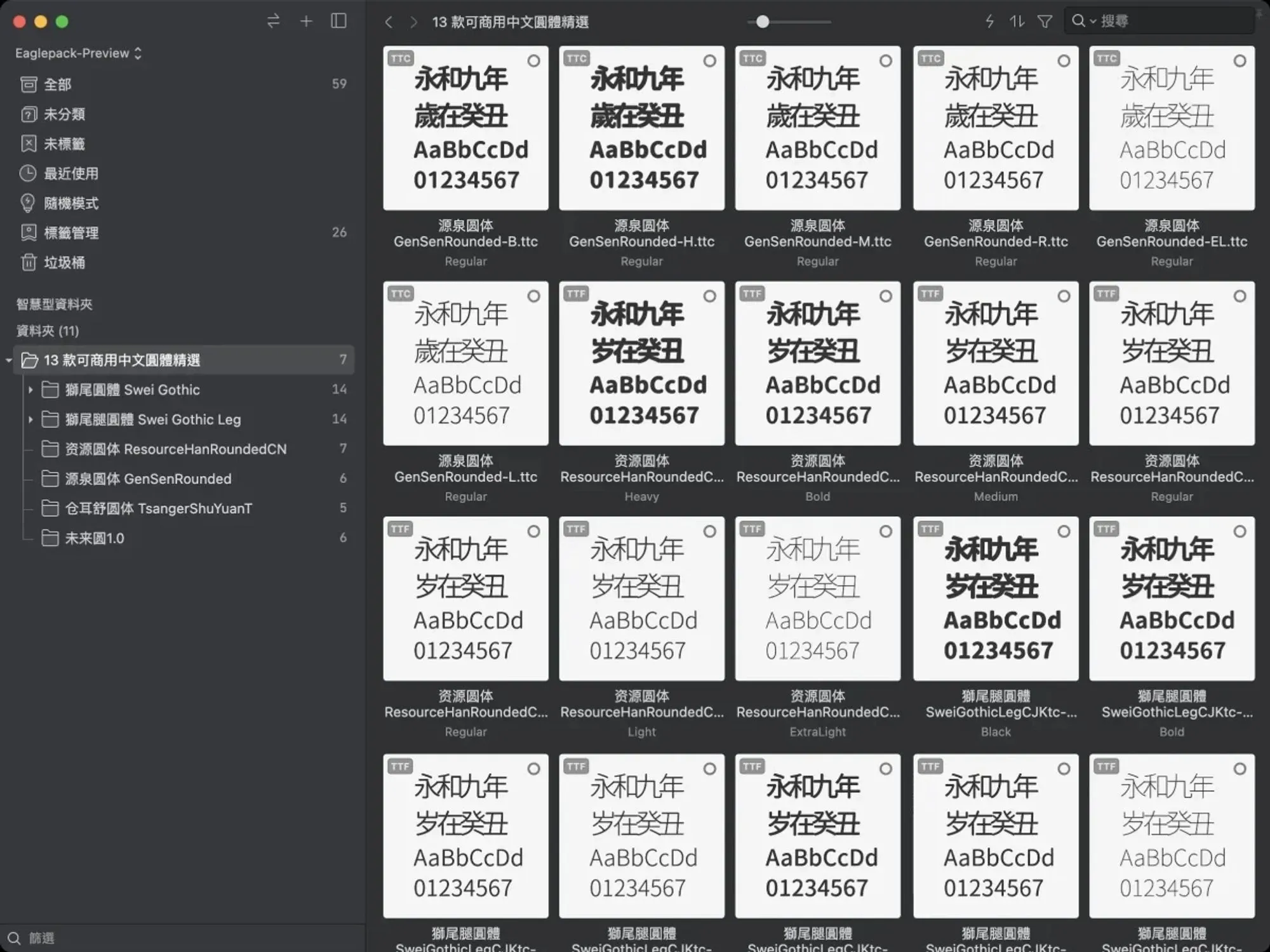Open the sort order arrows icon

[x=1017, y=22]
